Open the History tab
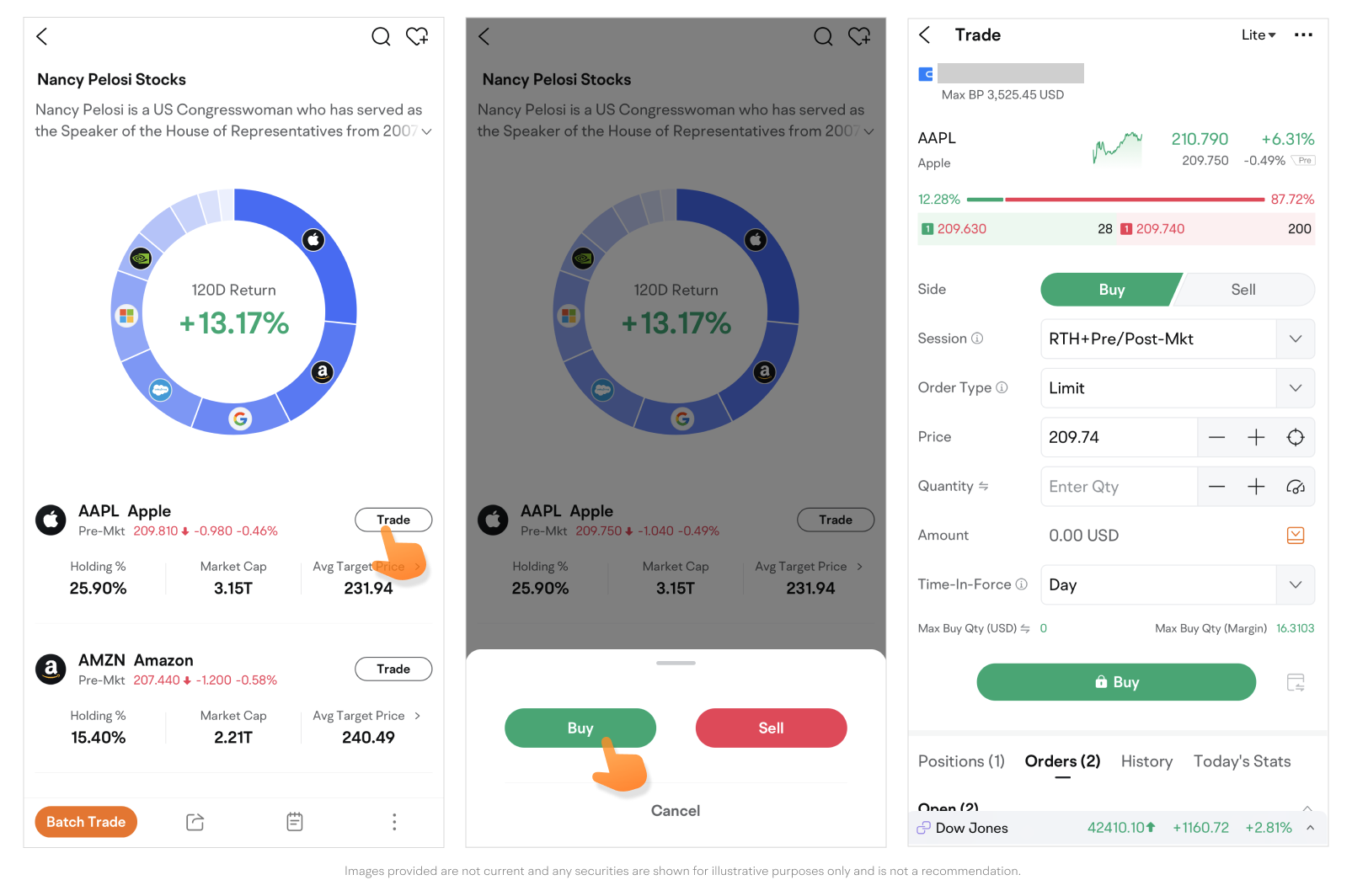Viewport: 1352px width, 896px height. [1146, 761]
